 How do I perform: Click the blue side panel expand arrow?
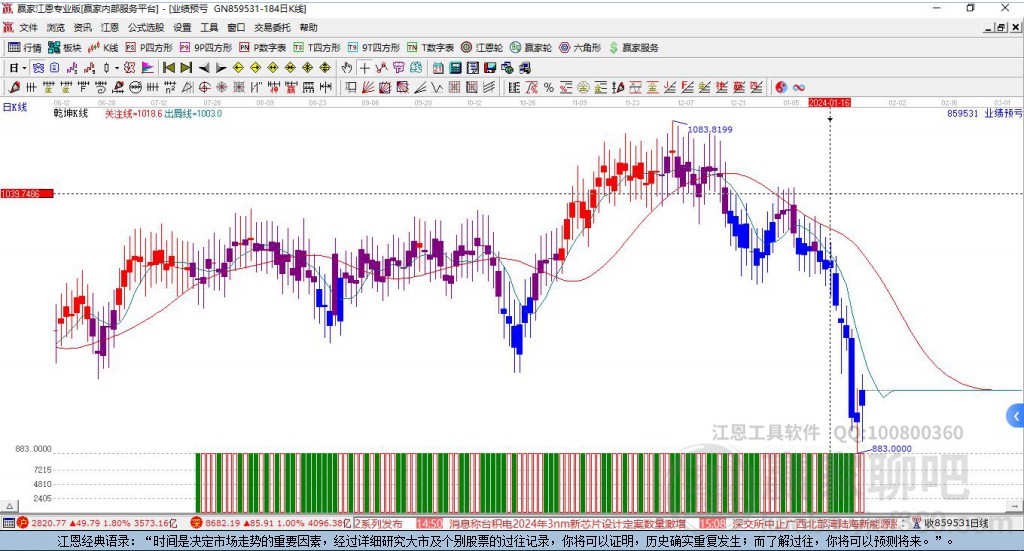[x=1015, y=416]
